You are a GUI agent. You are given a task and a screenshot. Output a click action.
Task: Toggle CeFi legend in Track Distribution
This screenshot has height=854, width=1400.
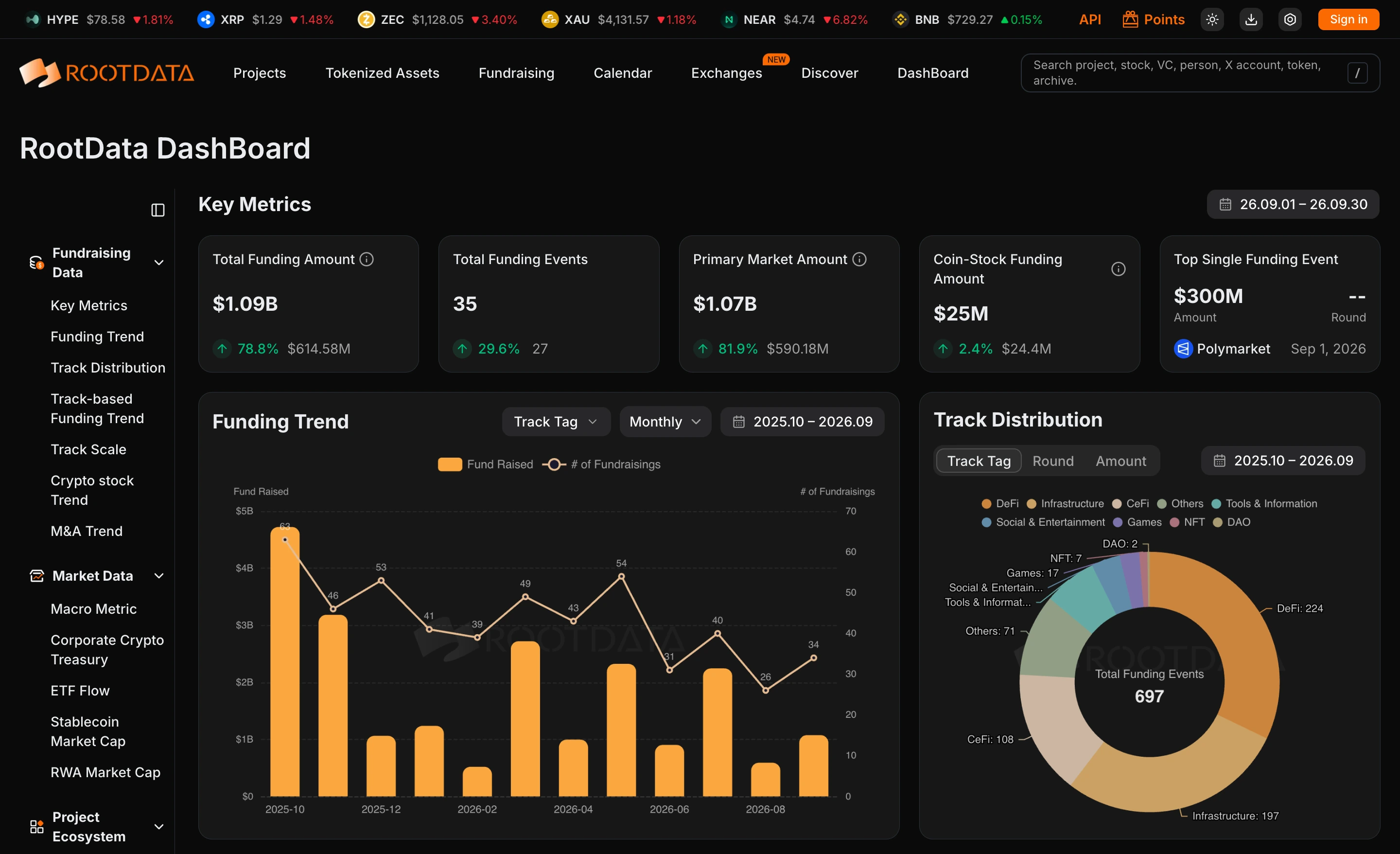click(x=1130, y=504)
